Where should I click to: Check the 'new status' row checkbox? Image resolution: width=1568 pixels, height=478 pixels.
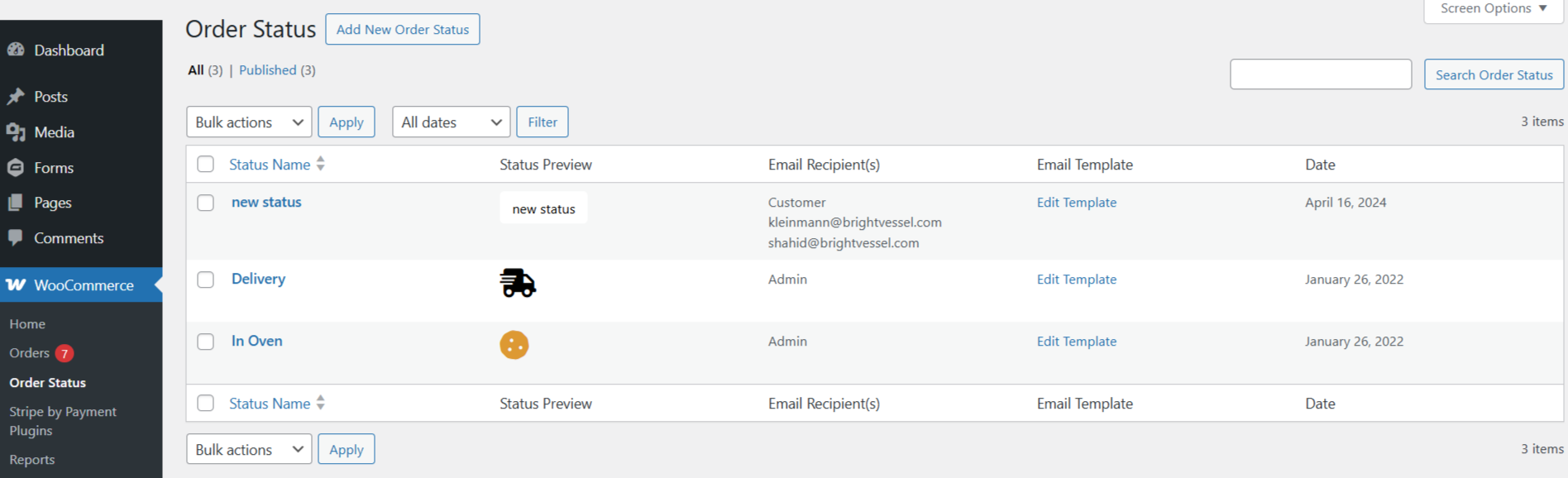tap(206, 203)
